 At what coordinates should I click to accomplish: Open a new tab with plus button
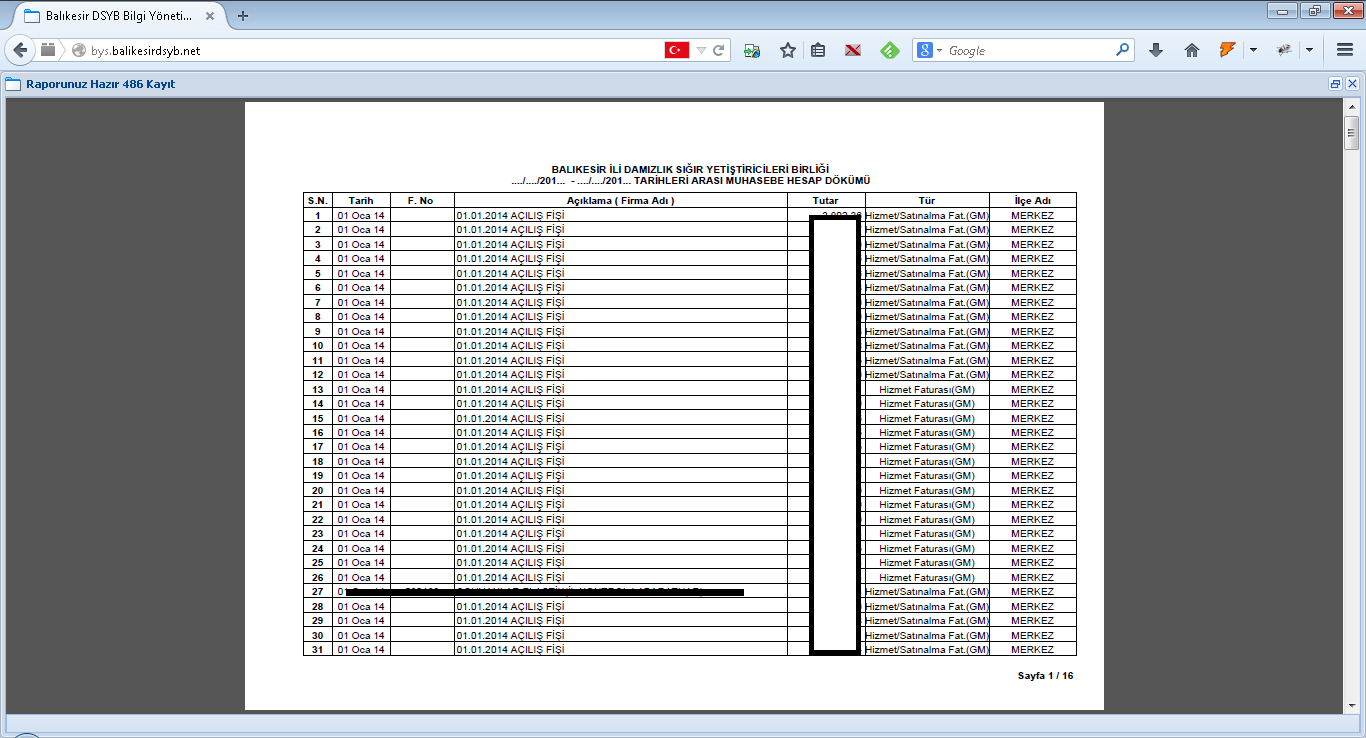coord(243,16)
